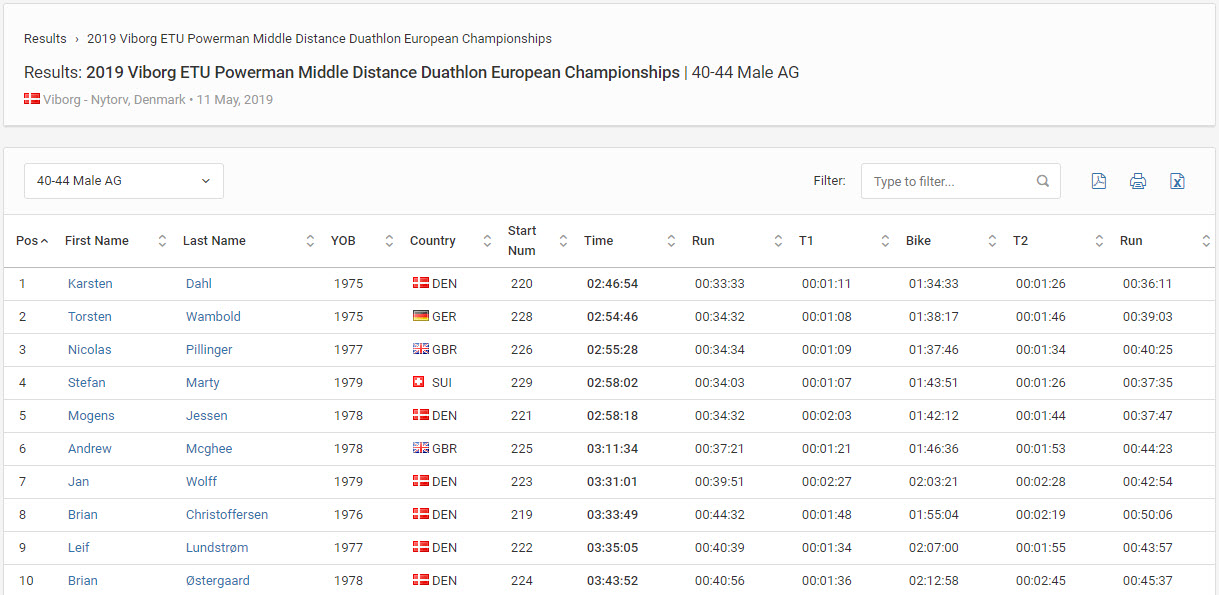1219x595 pixels.
Task: Open athlete profile for Torsten
Action: (90, 316)
